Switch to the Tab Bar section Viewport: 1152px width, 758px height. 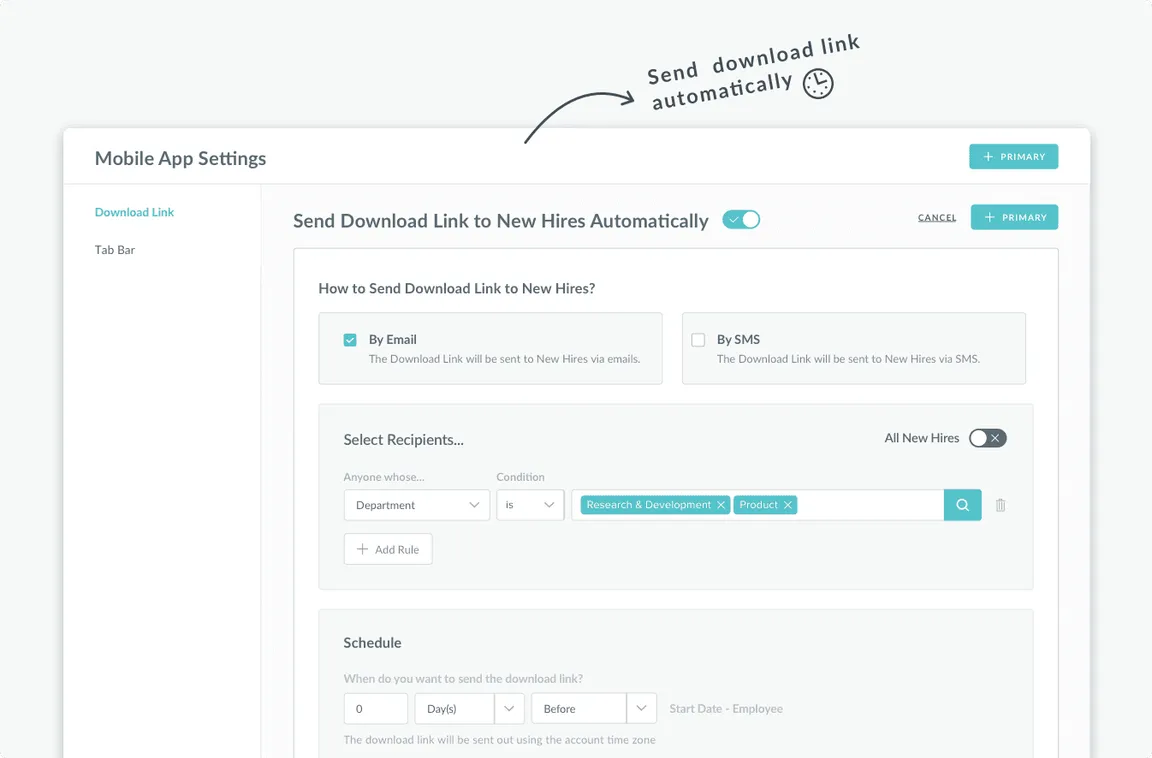click(115, 250)
